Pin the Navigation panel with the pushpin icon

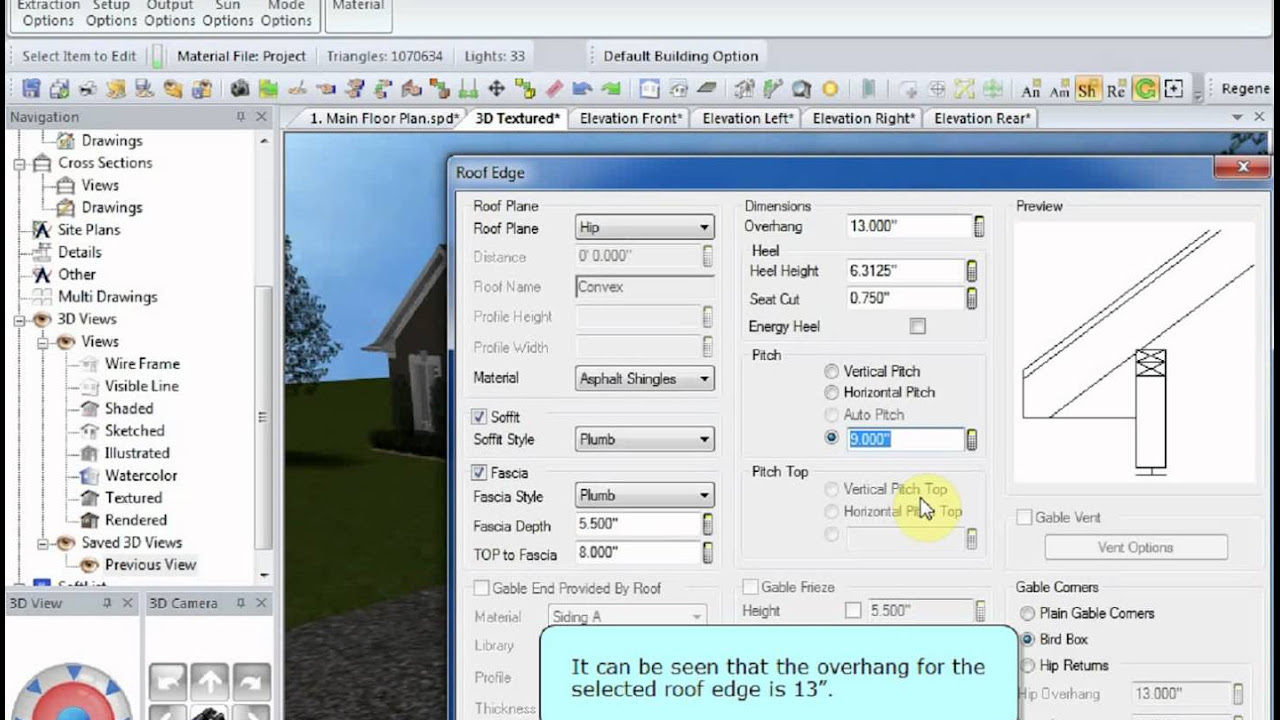(x=241, y=117)
